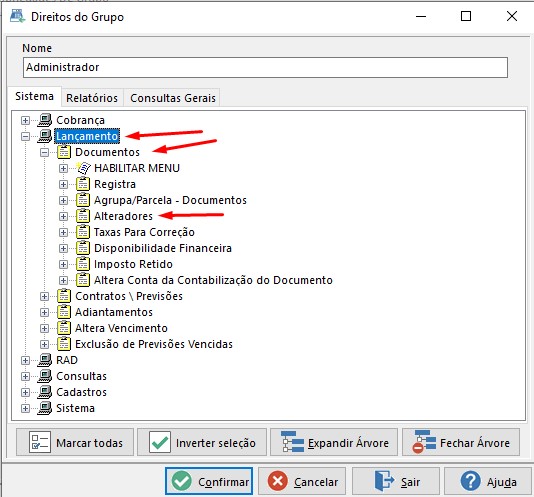
Task: Expand the Altera Vencimento node
Action: 44,329
